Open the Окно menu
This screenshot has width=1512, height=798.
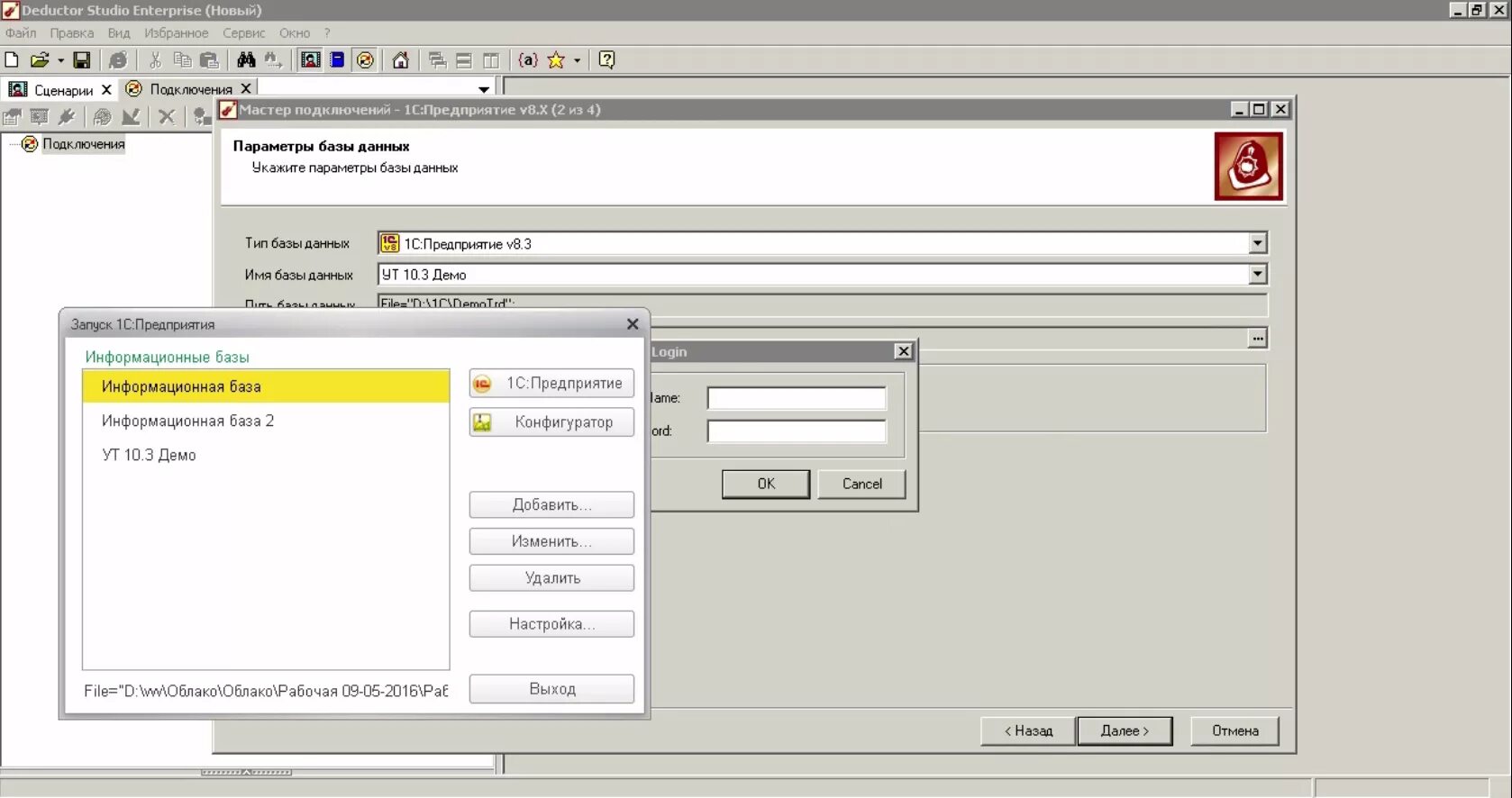click(x=295, y=33)
